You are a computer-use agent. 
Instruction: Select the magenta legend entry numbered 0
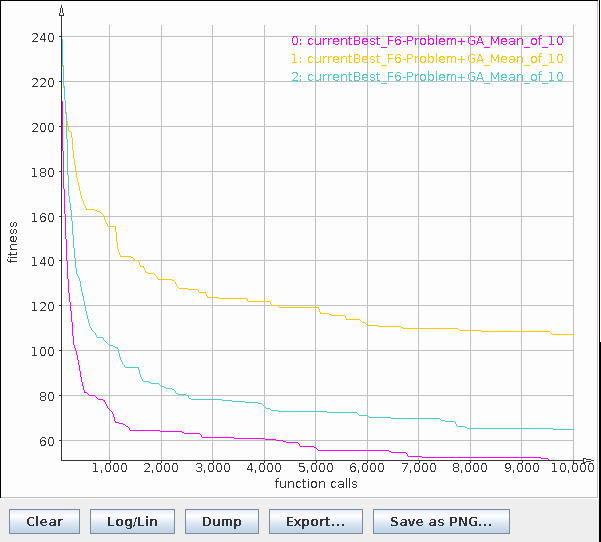click(x=427, y=41)
